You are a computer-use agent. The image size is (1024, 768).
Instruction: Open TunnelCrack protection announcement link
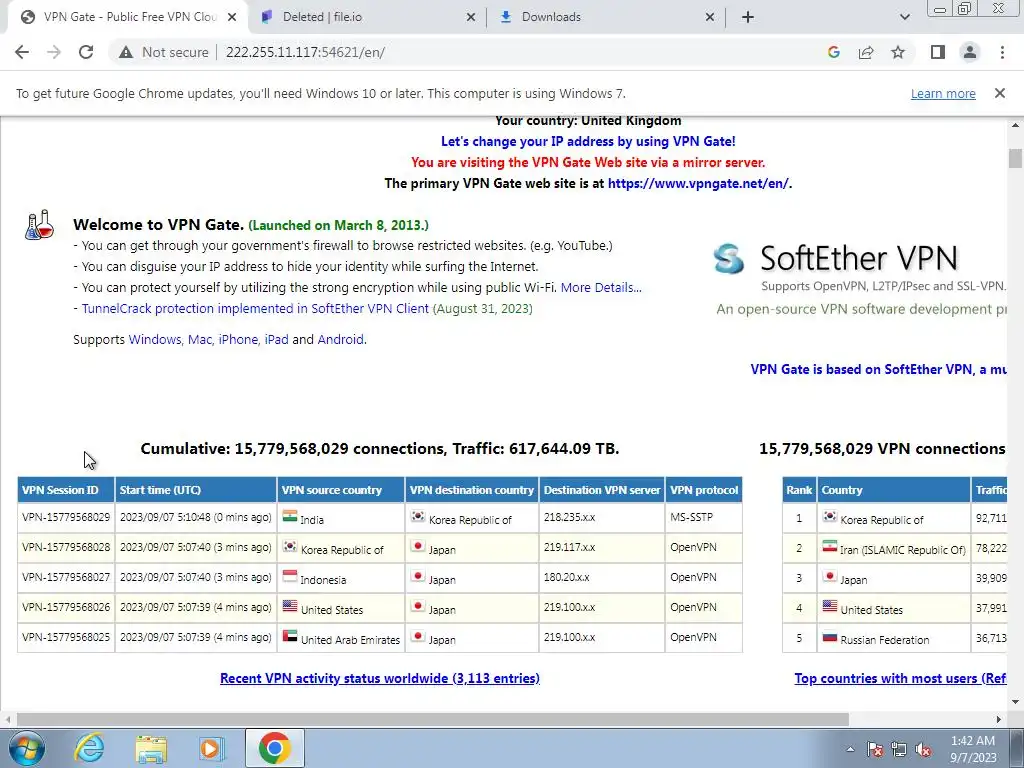click(x=255, y=308)
